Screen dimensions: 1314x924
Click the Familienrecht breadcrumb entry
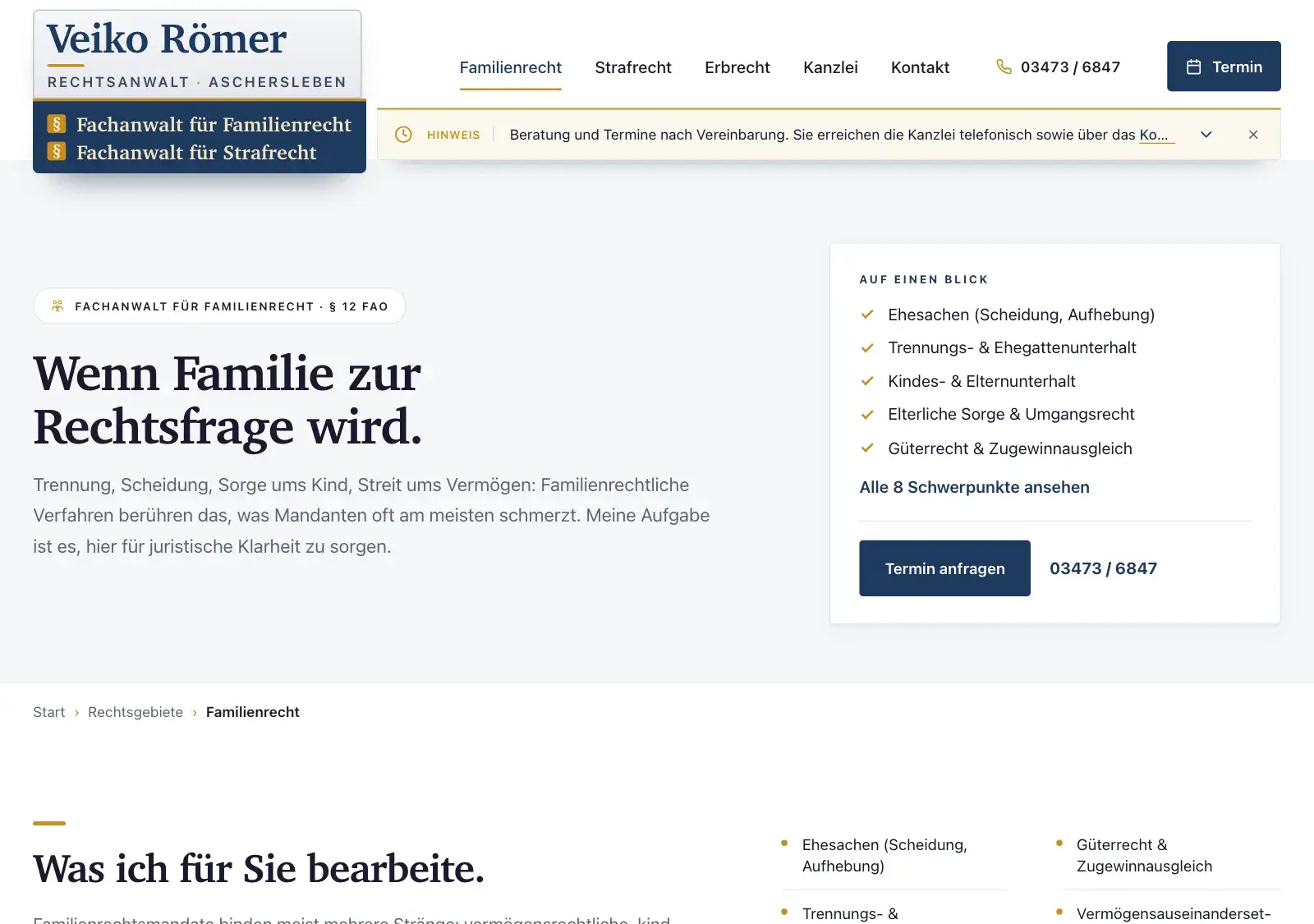pyautogui.click(x=252, y=712)
